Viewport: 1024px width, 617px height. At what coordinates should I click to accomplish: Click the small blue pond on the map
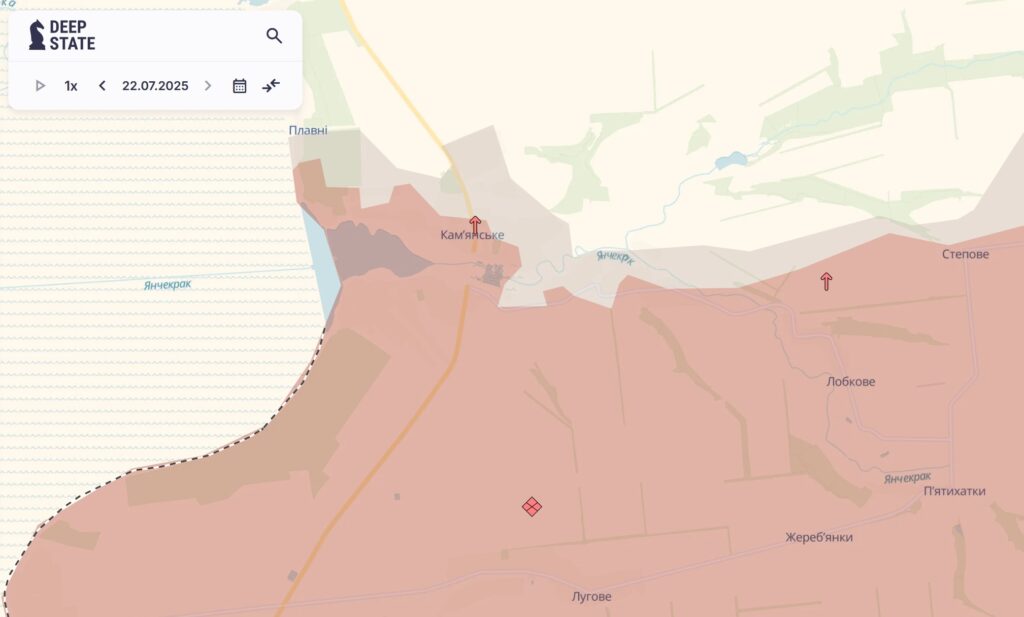click(x=731, y=160)
